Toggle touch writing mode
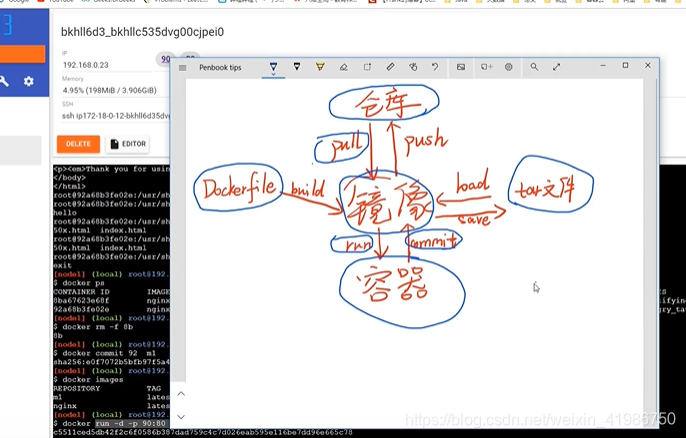 pos(413,67)
